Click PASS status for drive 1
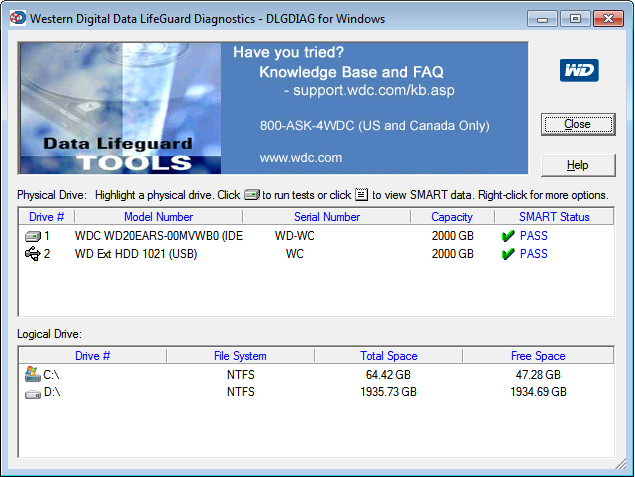The height and width of the screenshot is (477, 635). click(x=534, y=236)
